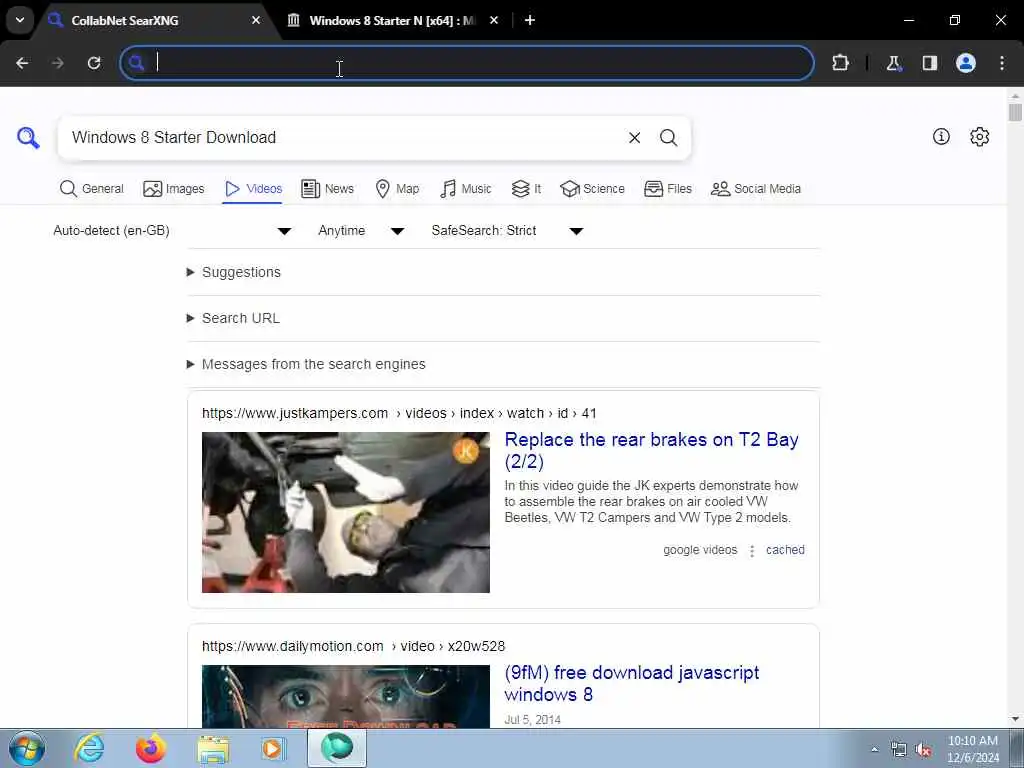Launch Internet Explorer from the taskbar
The image size is (1024, 768).
pos(89,748)
